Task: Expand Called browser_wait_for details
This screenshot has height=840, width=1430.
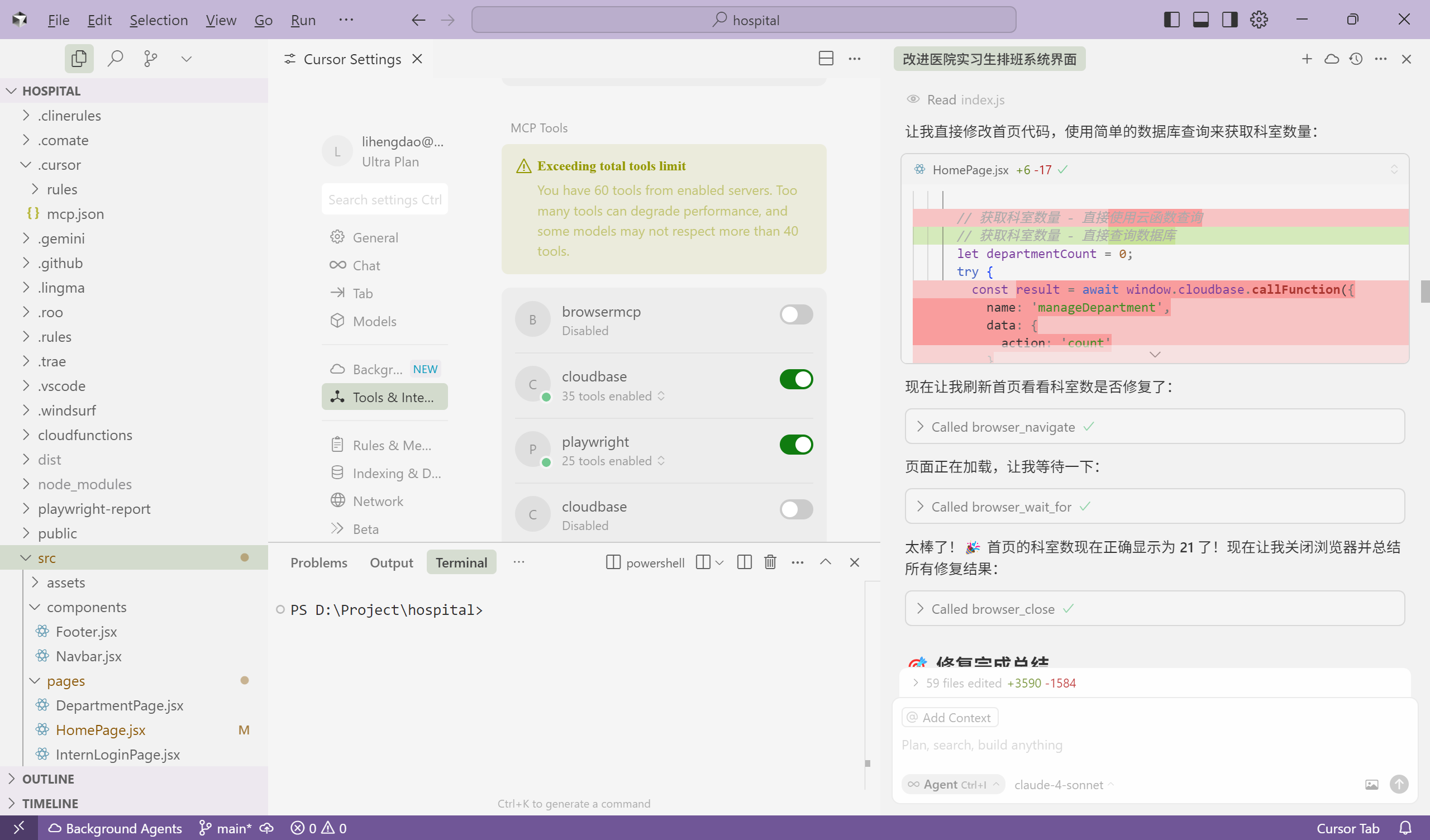Action: click(x=1155, y=506)
